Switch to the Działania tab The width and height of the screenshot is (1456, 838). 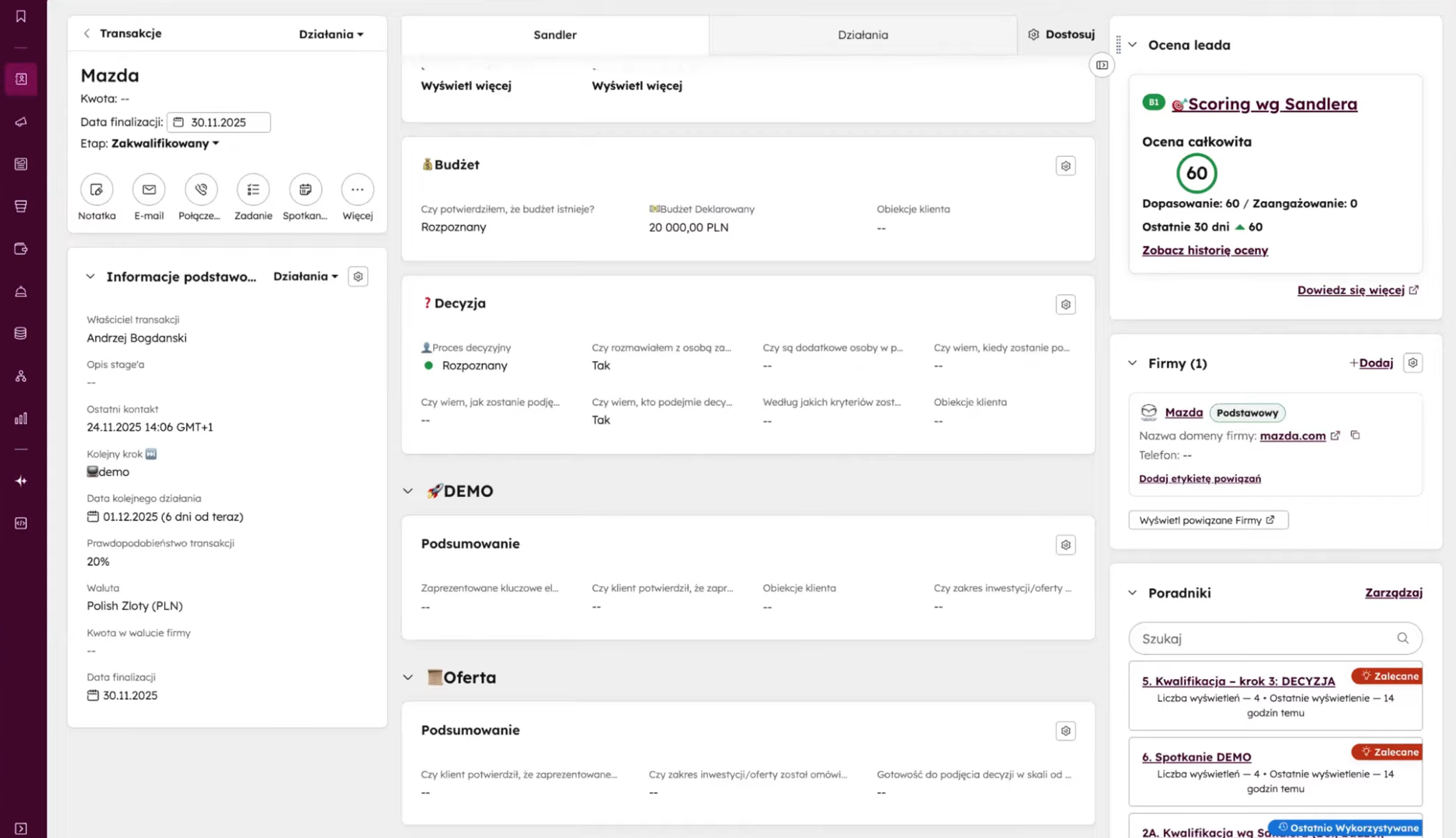(862, 34)
